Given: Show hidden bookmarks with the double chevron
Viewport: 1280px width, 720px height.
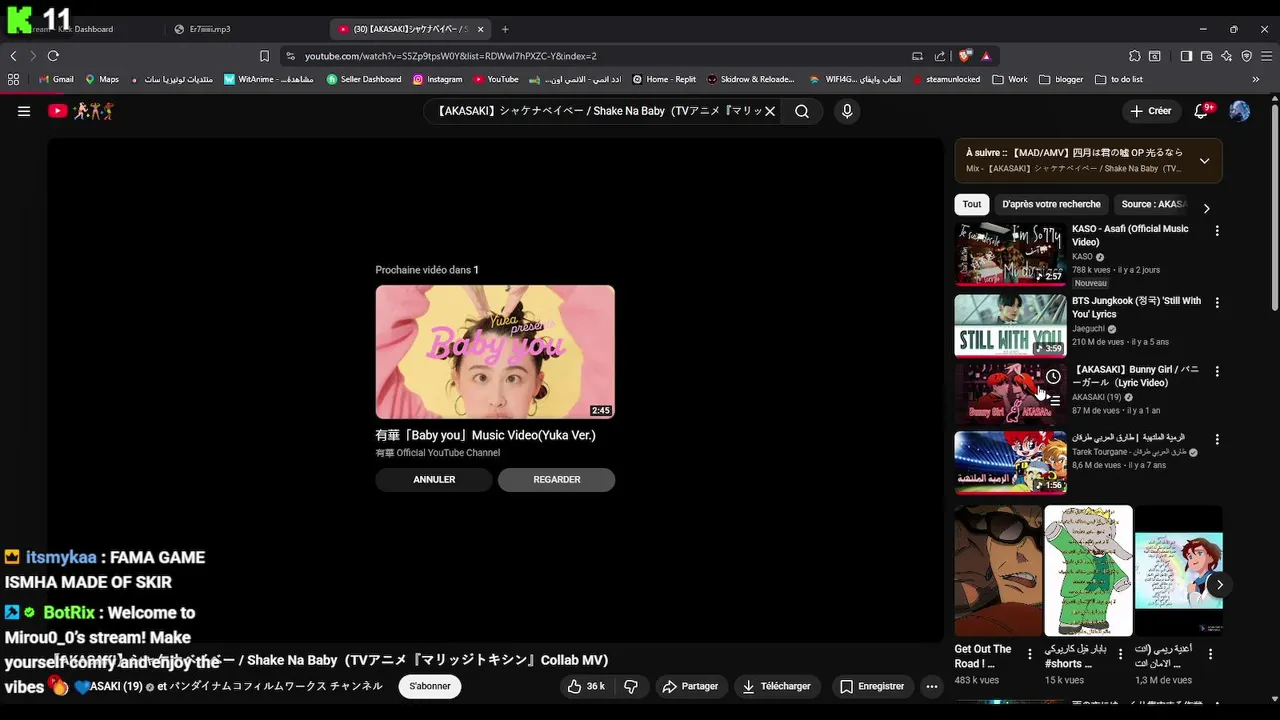Looking at the screenshot, I should 1258,79.
